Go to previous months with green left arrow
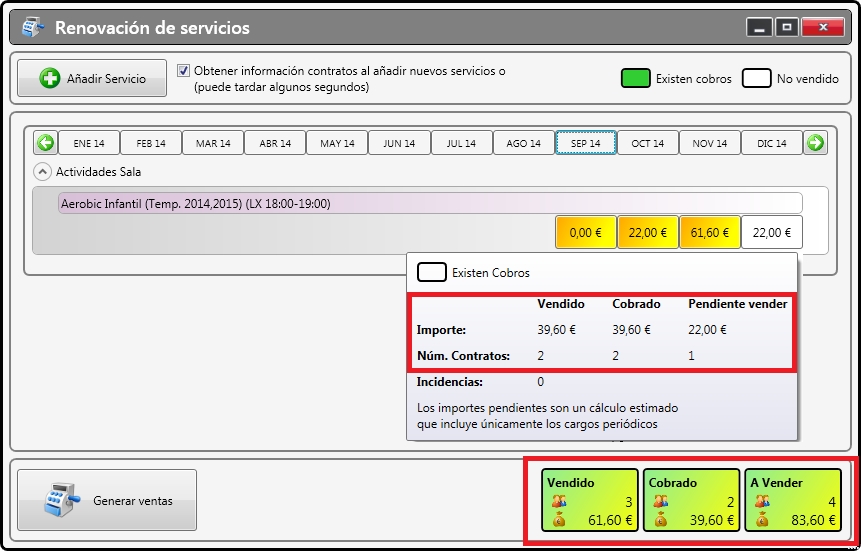863x553 pixels. click(x=45, y=143)
